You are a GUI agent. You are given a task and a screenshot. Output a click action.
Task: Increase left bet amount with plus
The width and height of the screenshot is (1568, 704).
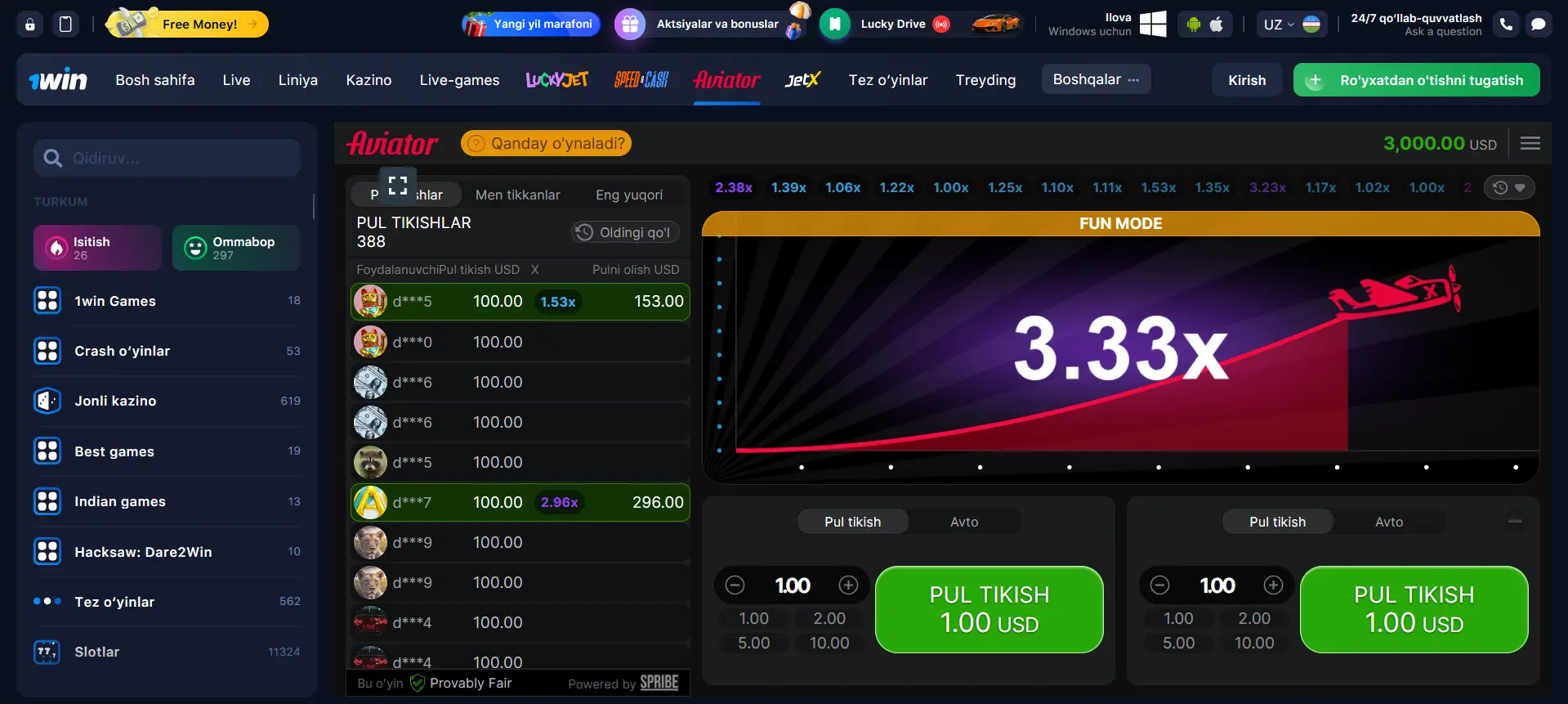point(848,585)
